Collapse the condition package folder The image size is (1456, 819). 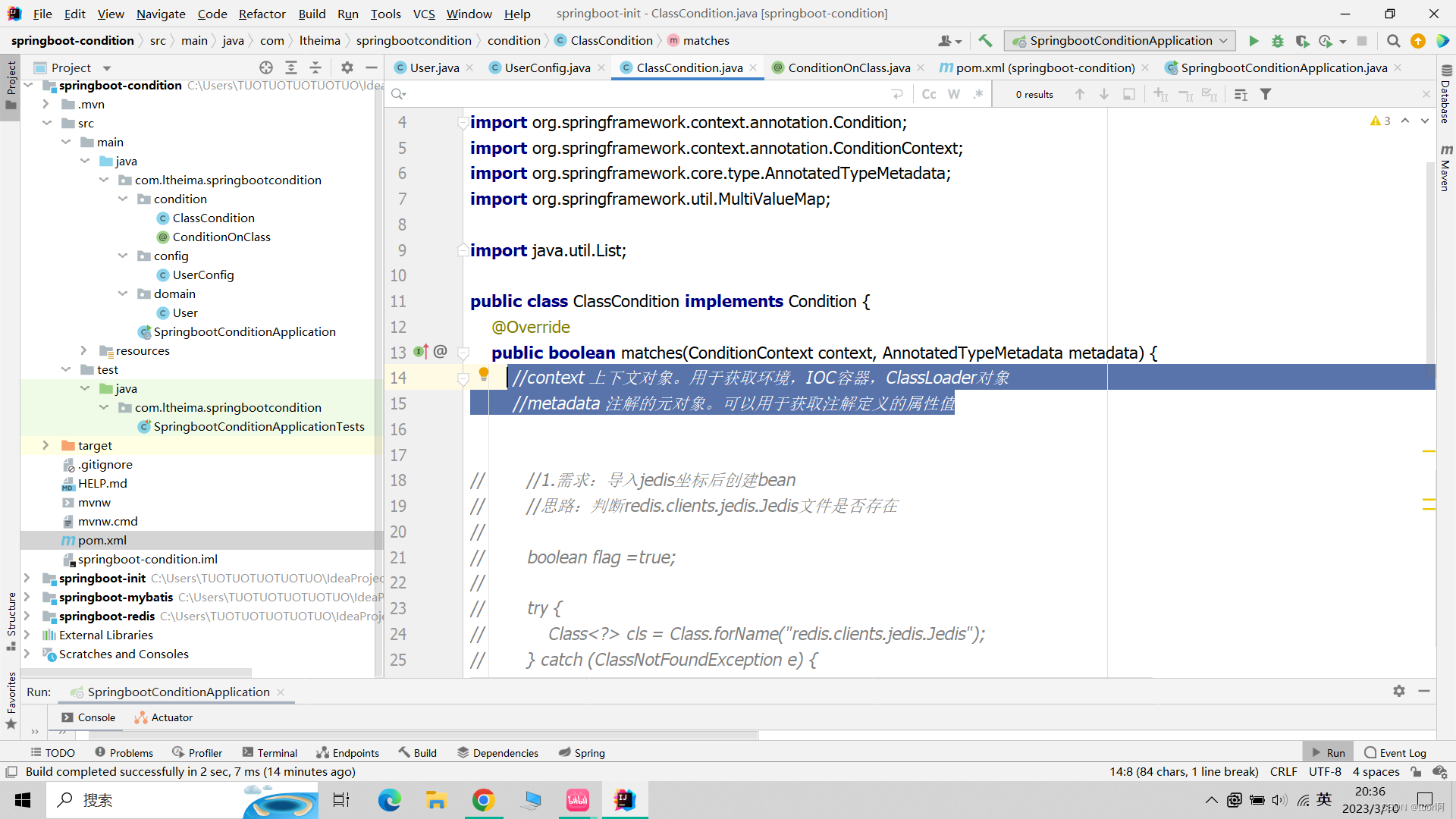[x=123, y=199]
